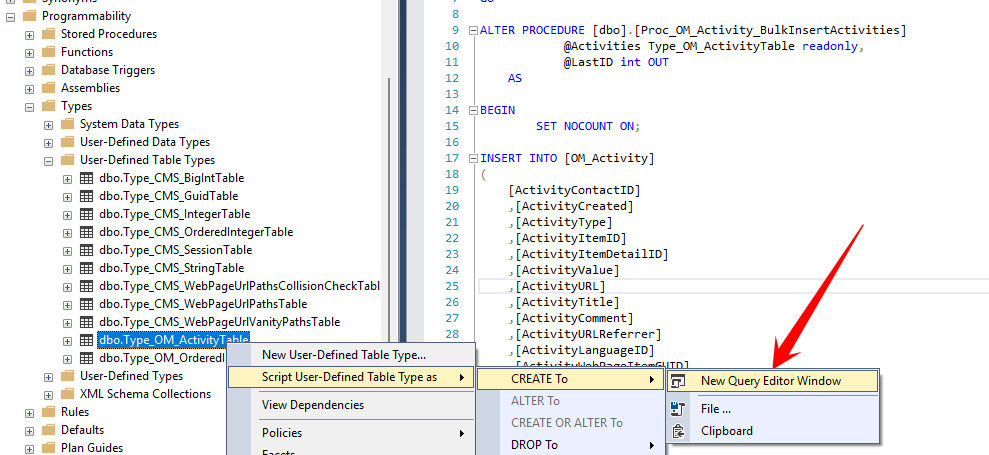Viewport: 989px width, 455px height.
Task: Select DROP To in the script submenu
Action: pyautogui.click(x=534, y=444)
